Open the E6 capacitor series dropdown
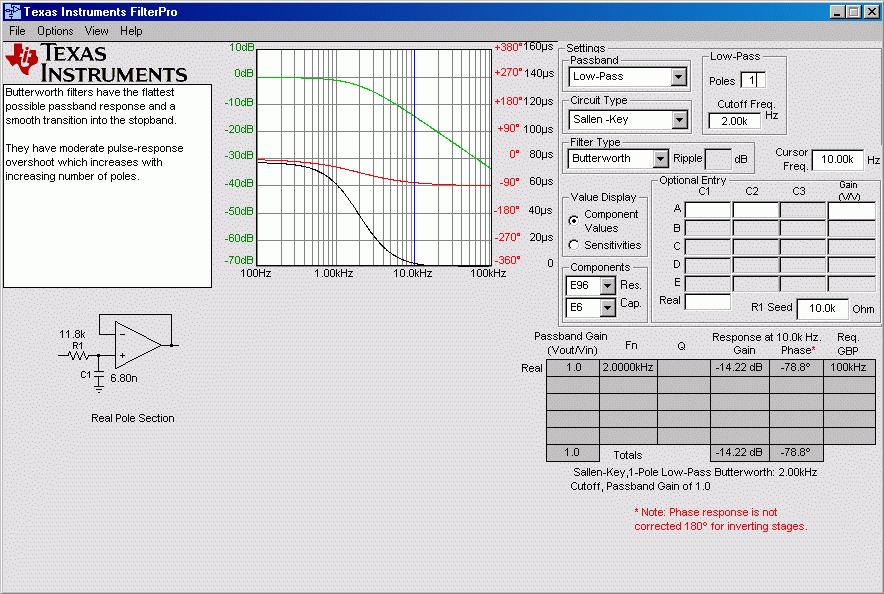Image resolution: width=884 pixels, height=594 pixels. click(607, 308)
